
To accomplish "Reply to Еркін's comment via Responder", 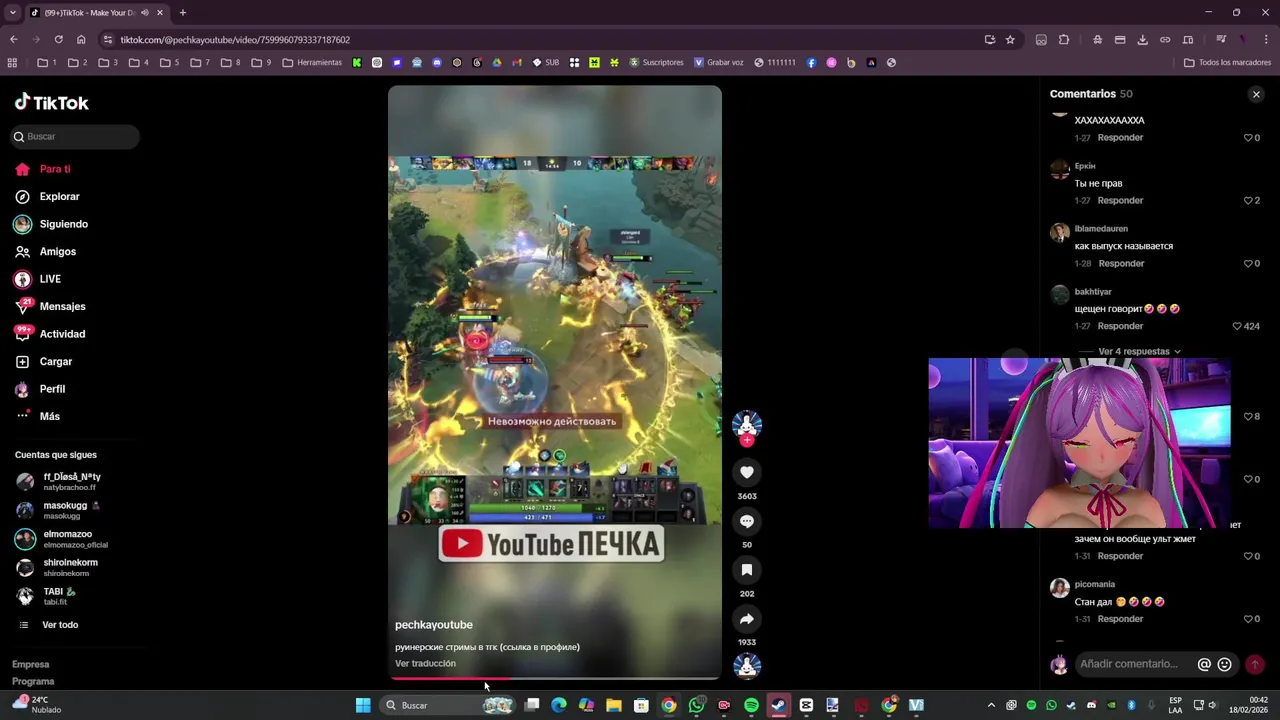I will pos(1120,201).
